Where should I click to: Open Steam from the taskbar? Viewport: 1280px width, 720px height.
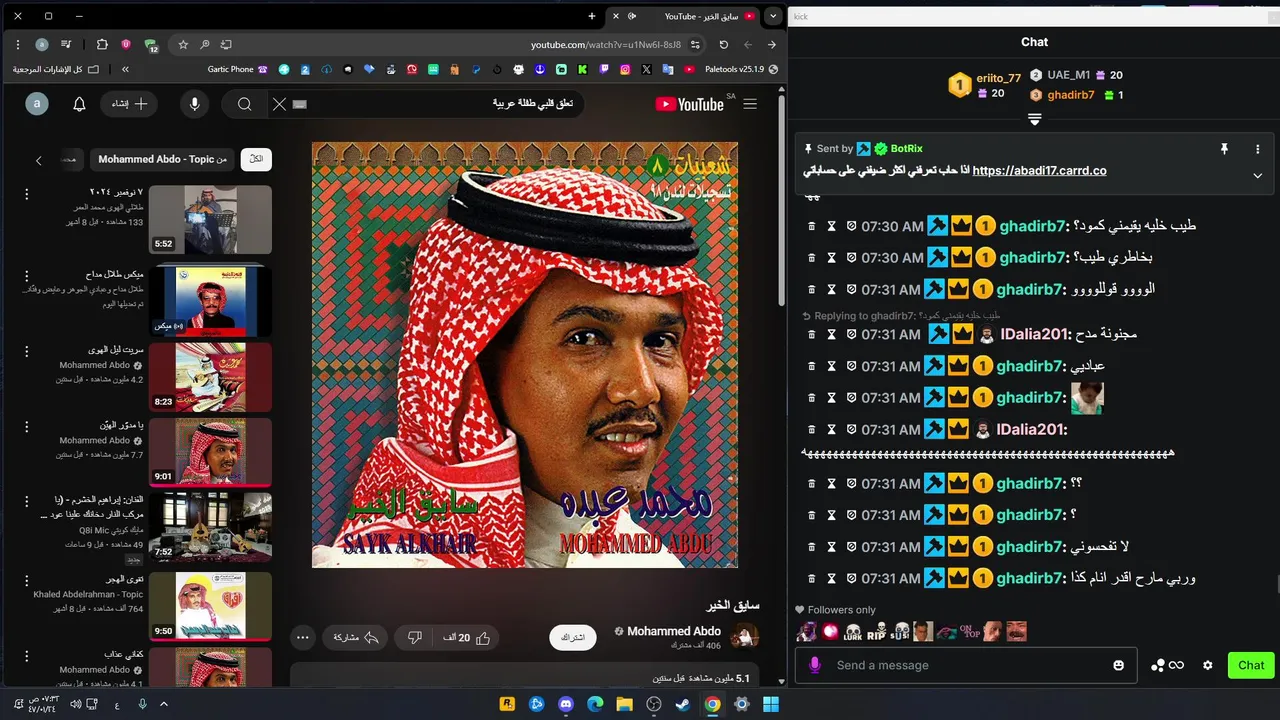683,704
